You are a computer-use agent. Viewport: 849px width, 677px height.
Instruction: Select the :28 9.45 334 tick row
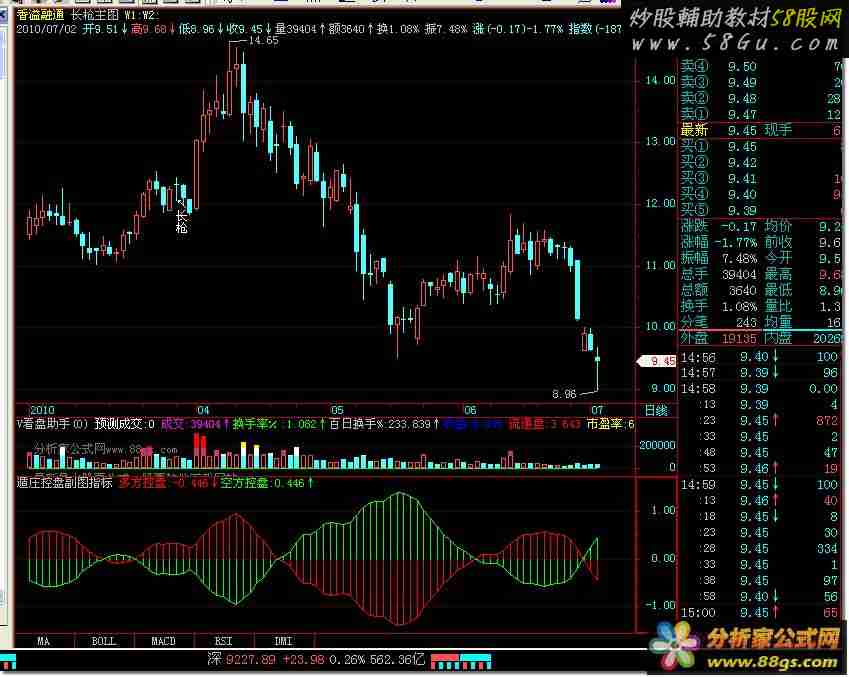point(760,549)
